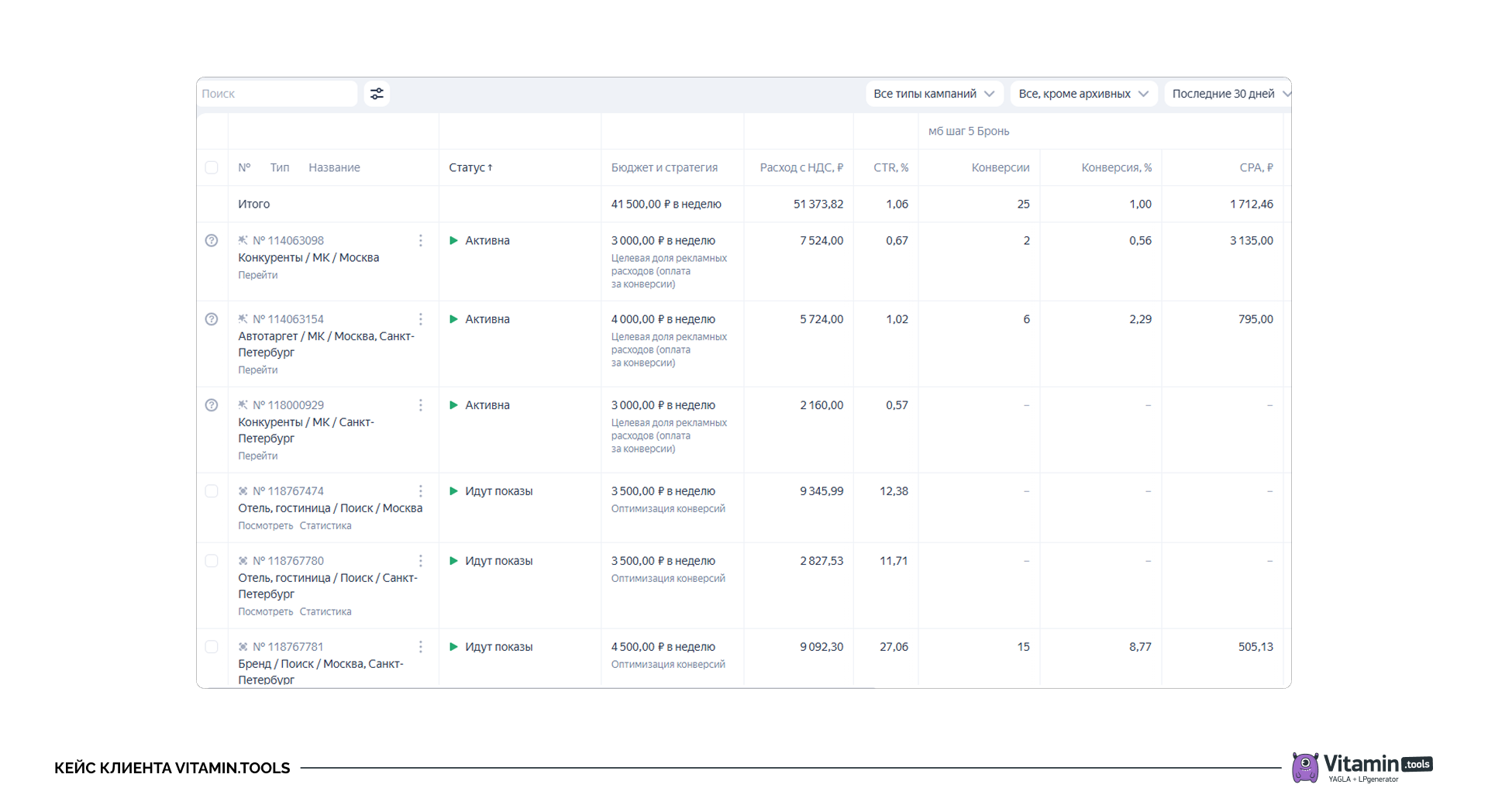Click green play status icon for campaign 118767780
The height and width of the screenshot is (812, 1488).
(454, 561)
